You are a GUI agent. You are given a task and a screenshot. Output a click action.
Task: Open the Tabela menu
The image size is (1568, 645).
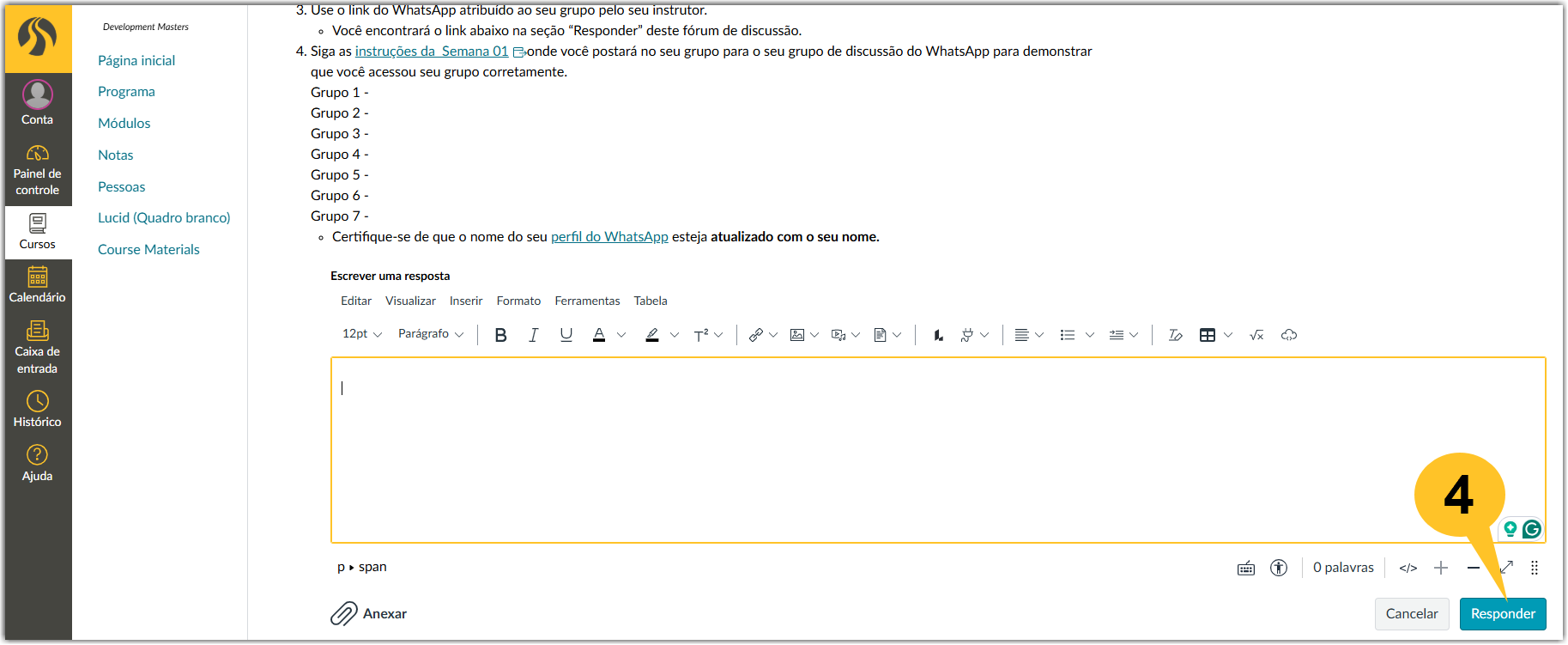tap(651, 301)
